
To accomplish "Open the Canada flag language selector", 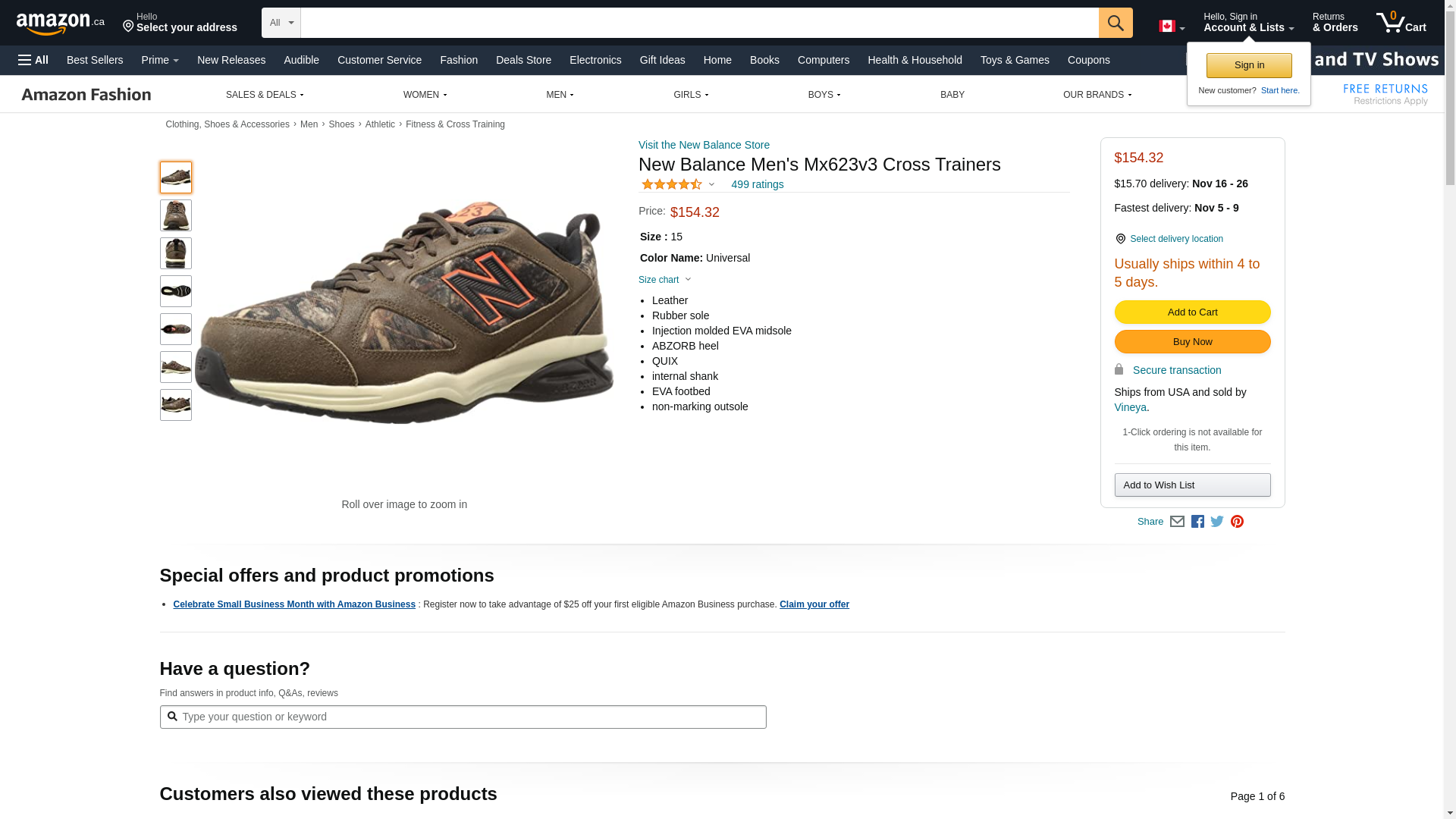I will coord(1171,27).
